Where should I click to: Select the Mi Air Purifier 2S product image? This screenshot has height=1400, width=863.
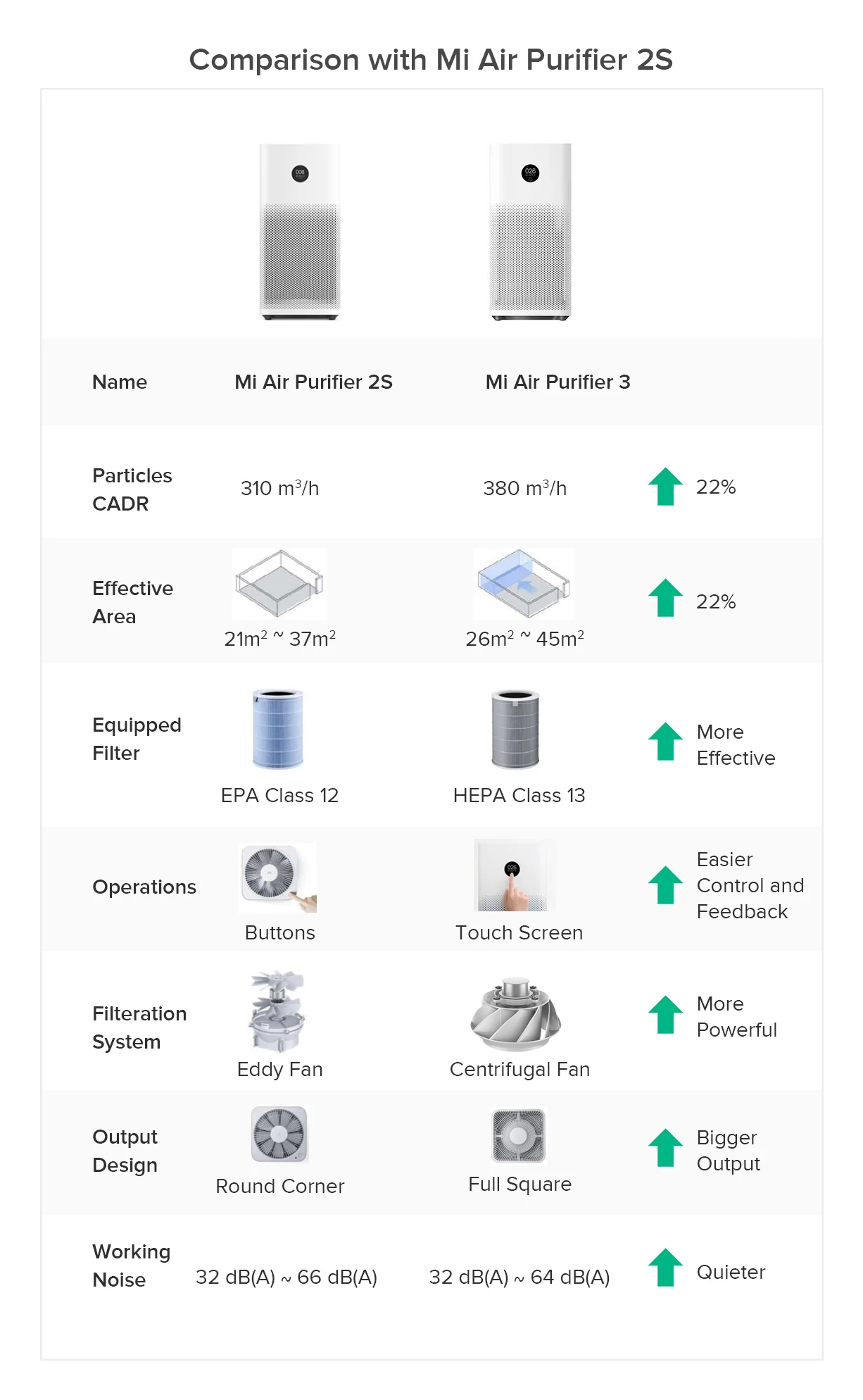pos(300,232)
